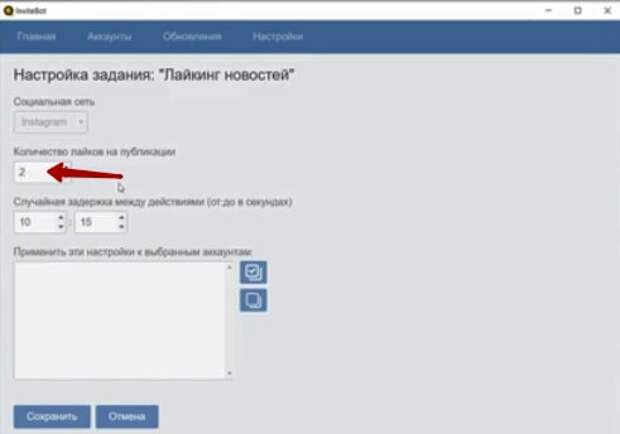Decrease the maximum delay value of 15
Screen dimensions: 620x434
pyautogui.click(x=122, y=227)
